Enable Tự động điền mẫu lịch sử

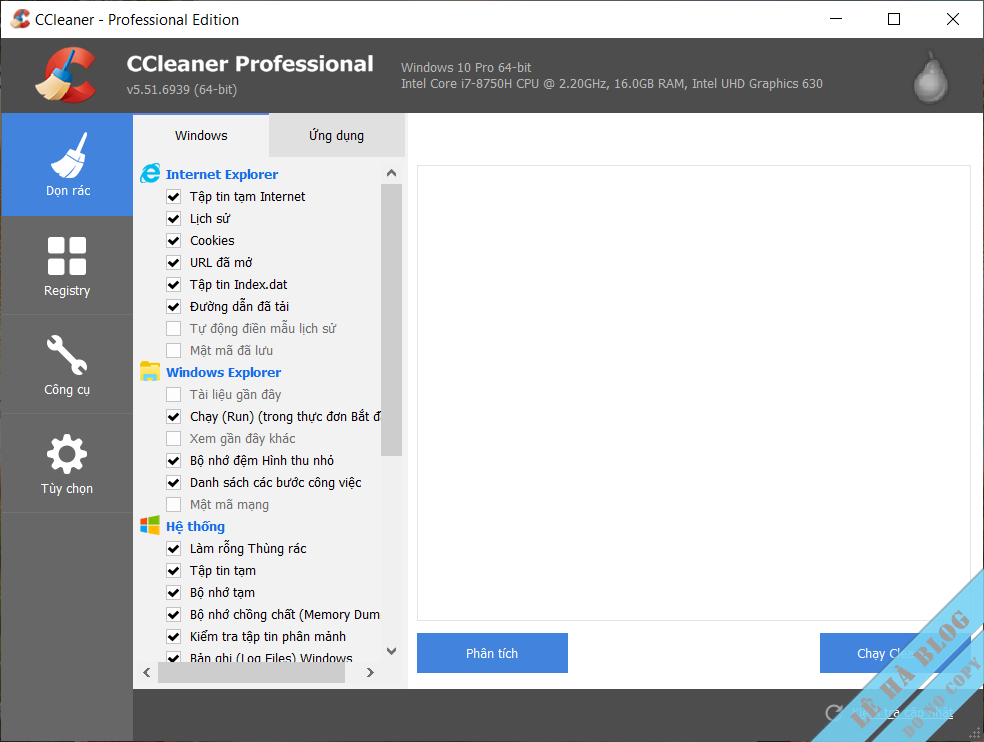(174, 328)
